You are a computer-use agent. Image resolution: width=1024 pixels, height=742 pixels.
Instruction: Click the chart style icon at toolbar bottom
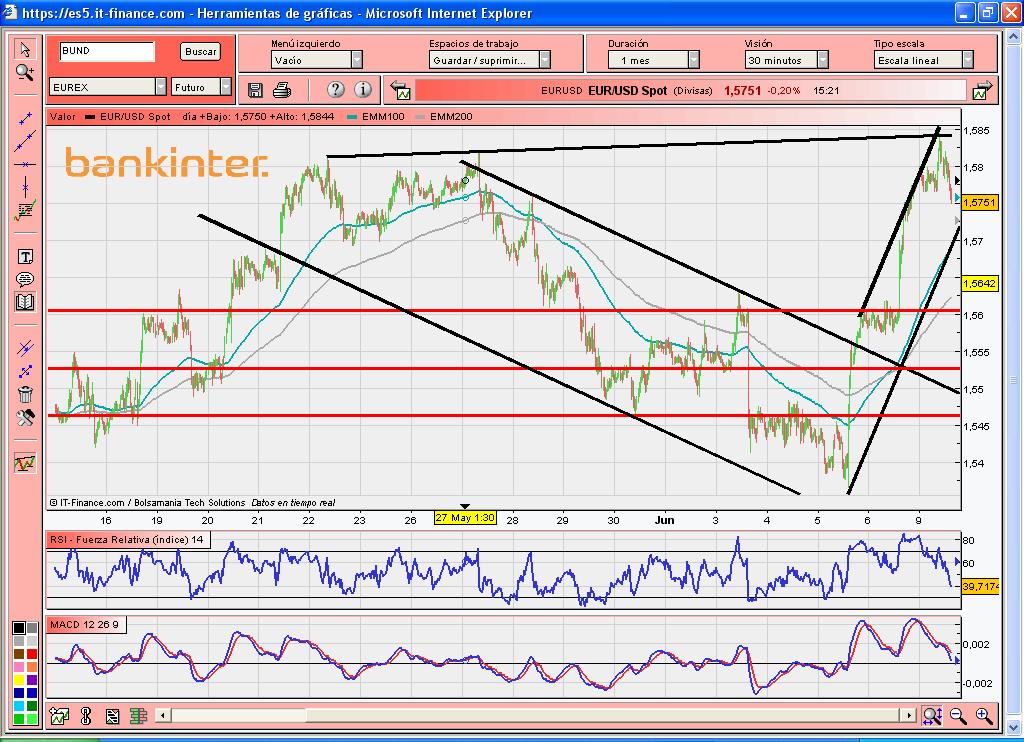pyautogui.click(x=25, y=464)
